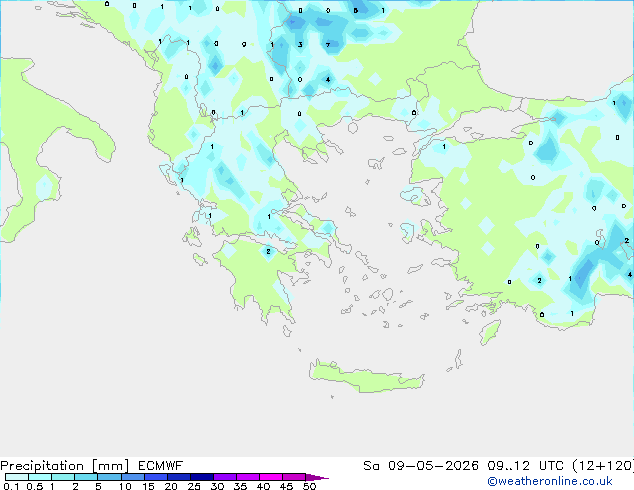The width and height of the screenshot is (634, 490).
Task: Click the 10 to 15 mm legend swatch
Action: click(x=132, y=477)
